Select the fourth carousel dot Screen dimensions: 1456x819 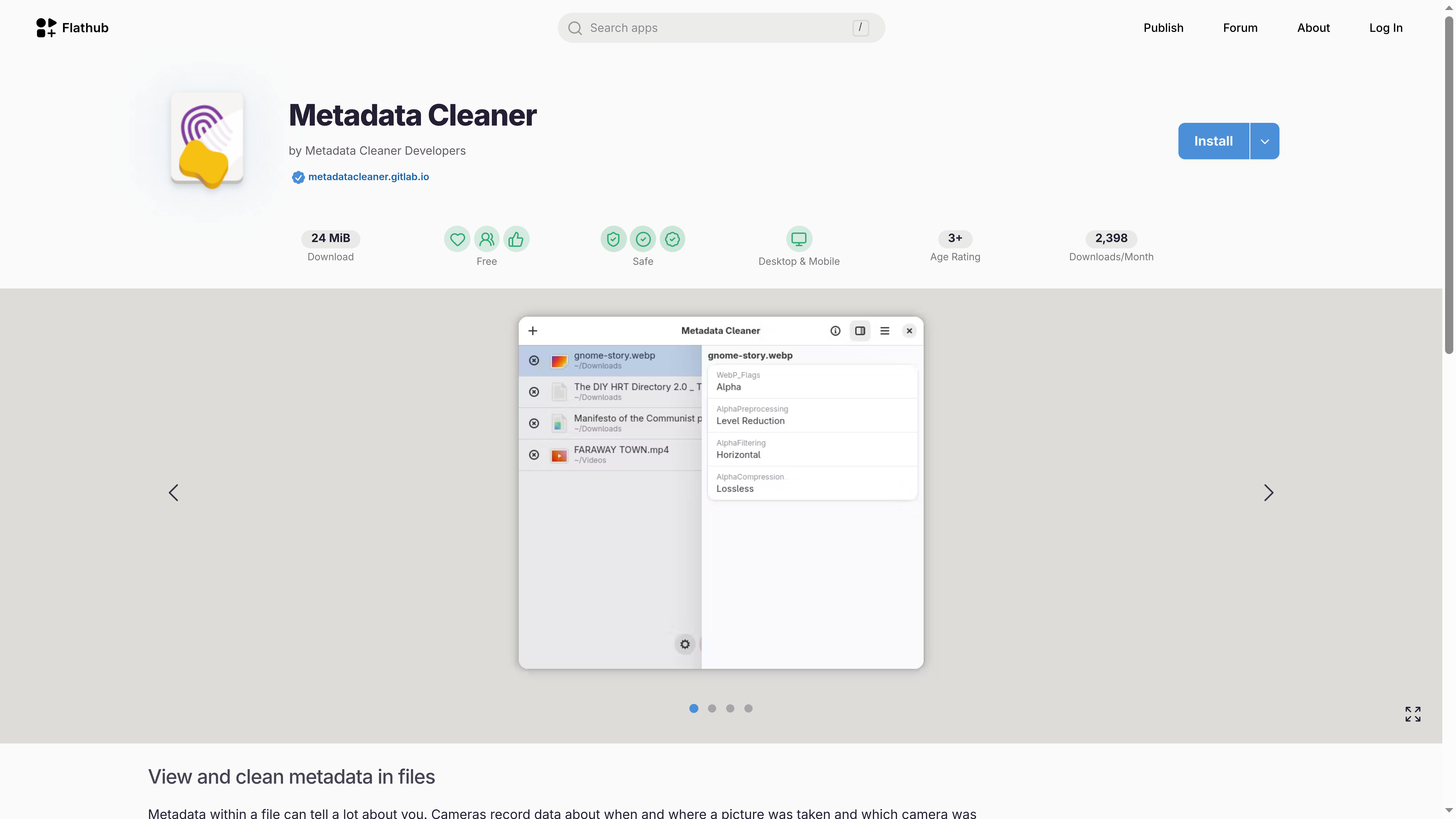[x=748, y=708]
